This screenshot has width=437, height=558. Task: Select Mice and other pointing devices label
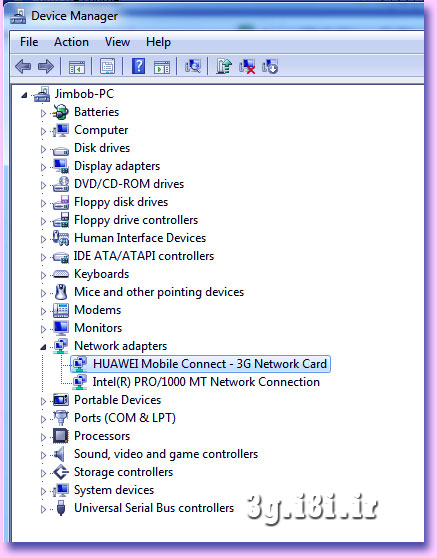click(x=159, y=292)
